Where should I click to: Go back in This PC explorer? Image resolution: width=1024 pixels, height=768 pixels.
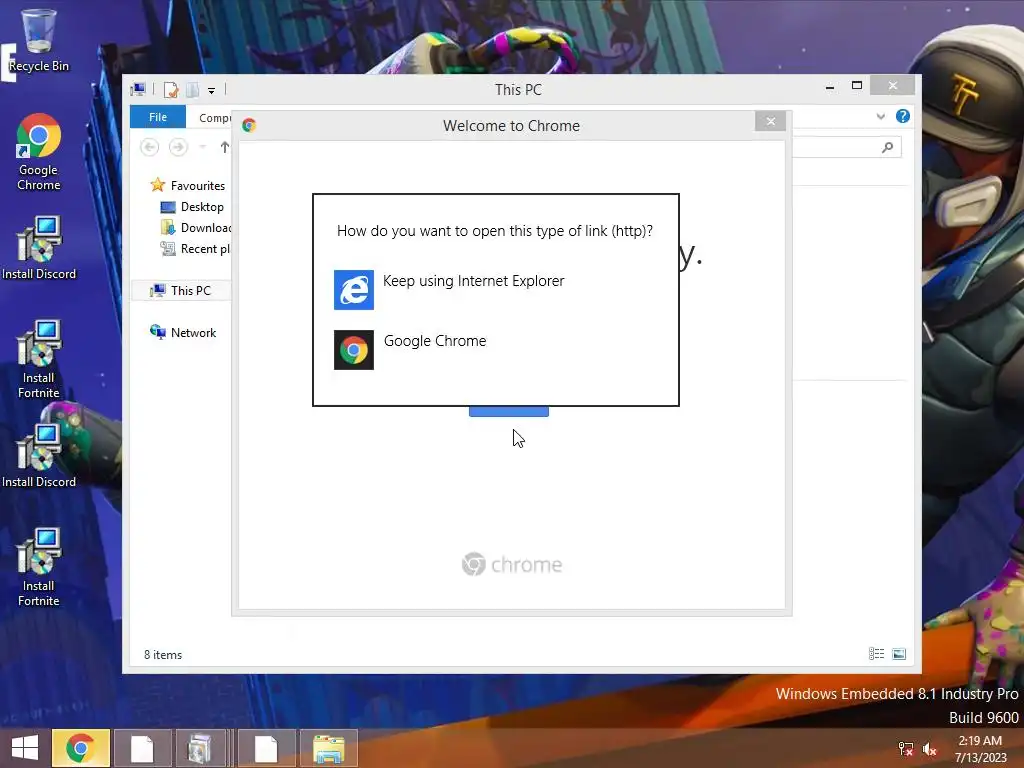(x=150, y=147)
